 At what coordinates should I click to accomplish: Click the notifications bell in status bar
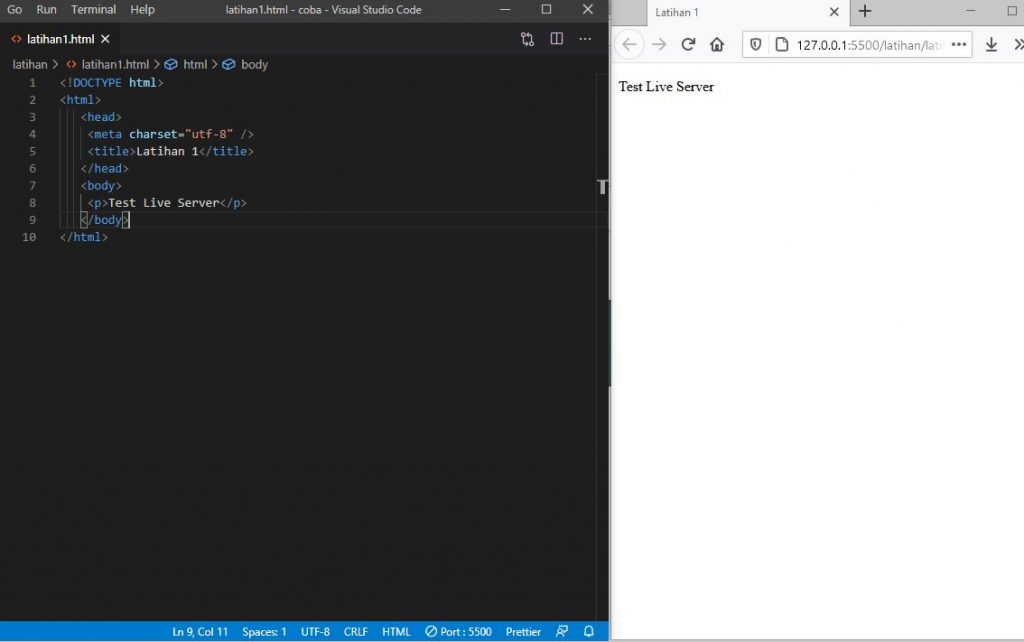click(589, 631)
